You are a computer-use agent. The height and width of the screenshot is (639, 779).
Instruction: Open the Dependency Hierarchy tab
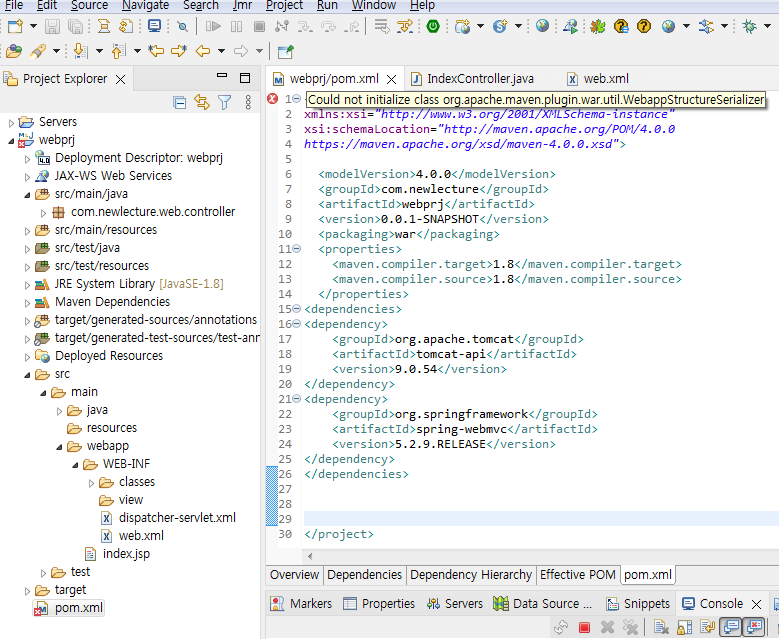pyautogui.click(x=470, y=574)
